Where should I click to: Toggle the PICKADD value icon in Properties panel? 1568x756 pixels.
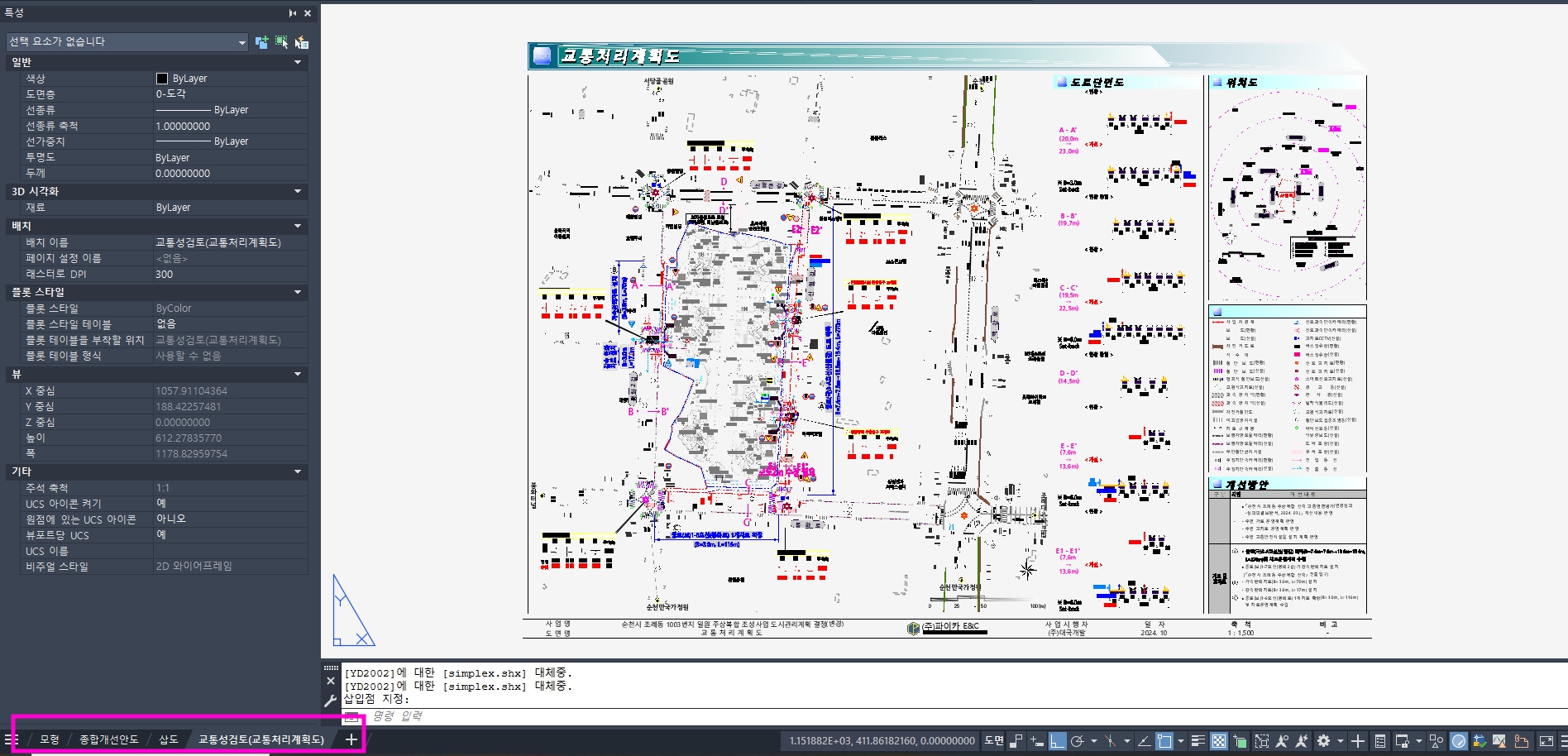click(x=261, y=42)
